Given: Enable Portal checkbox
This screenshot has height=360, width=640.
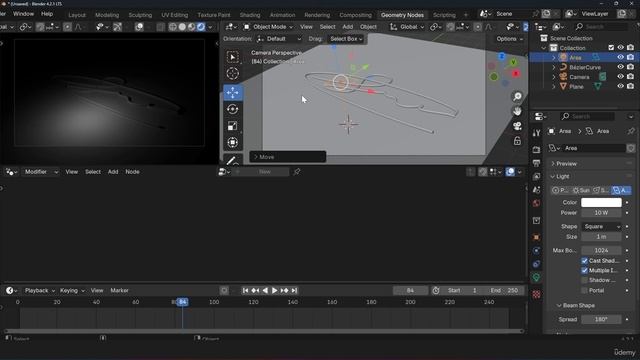Looking at the screenshot, I should 584,290.
